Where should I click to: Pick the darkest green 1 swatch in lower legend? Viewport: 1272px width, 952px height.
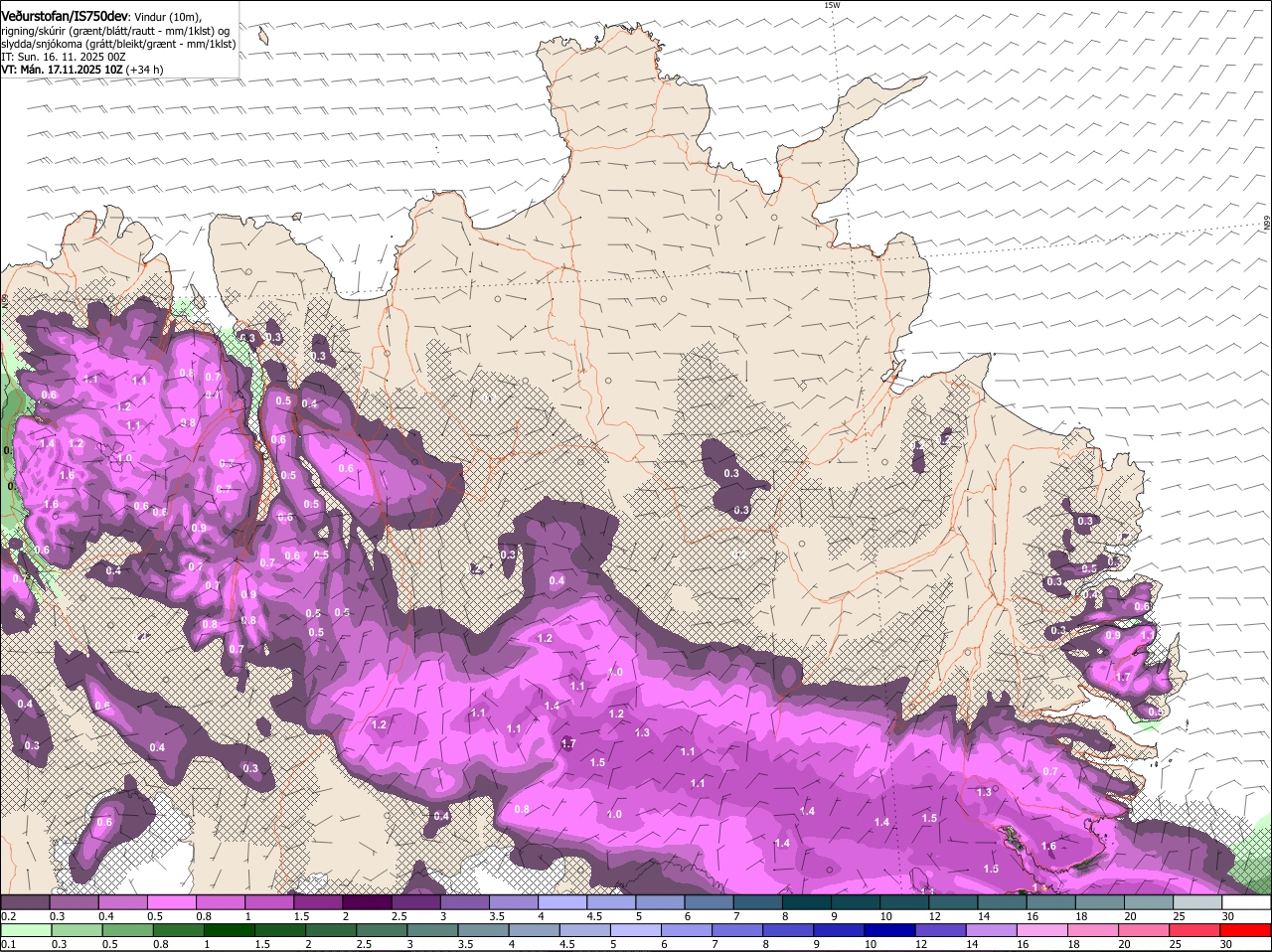230,930
